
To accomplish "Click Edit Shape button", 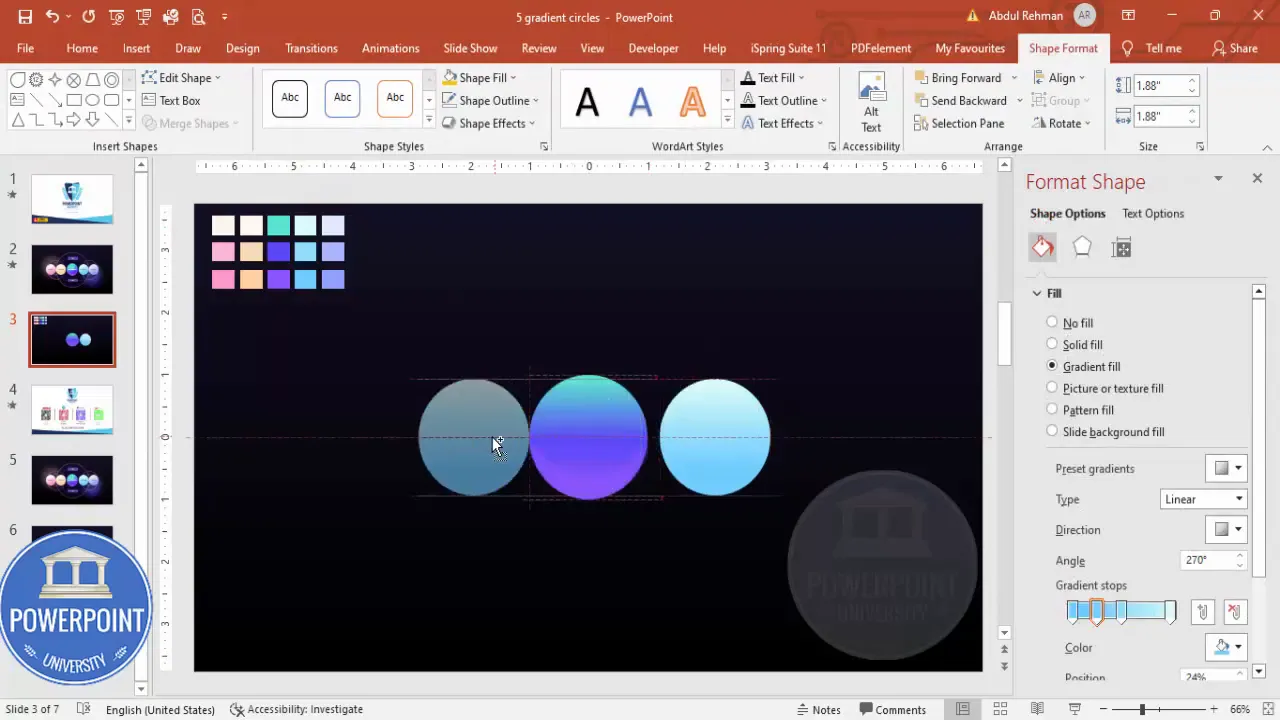I will [182, 77].
